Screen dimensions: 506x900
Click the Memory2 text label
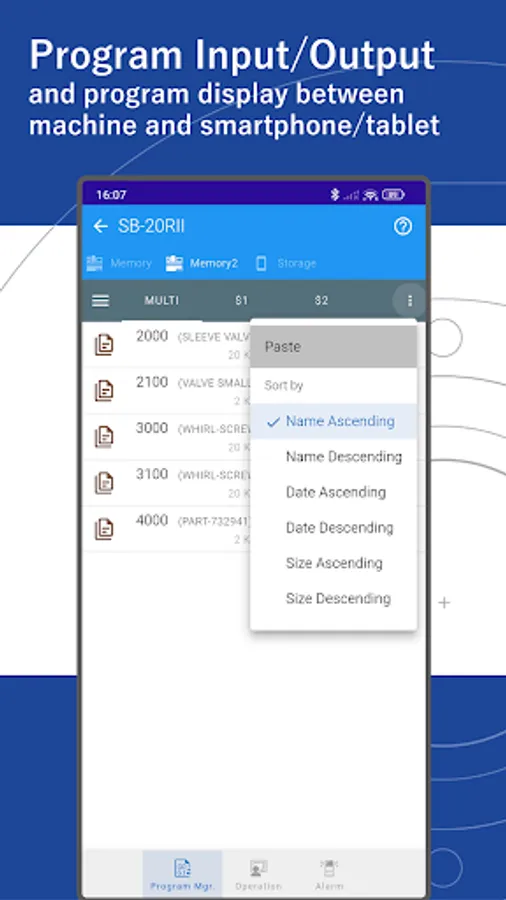[x=214, y=263]
